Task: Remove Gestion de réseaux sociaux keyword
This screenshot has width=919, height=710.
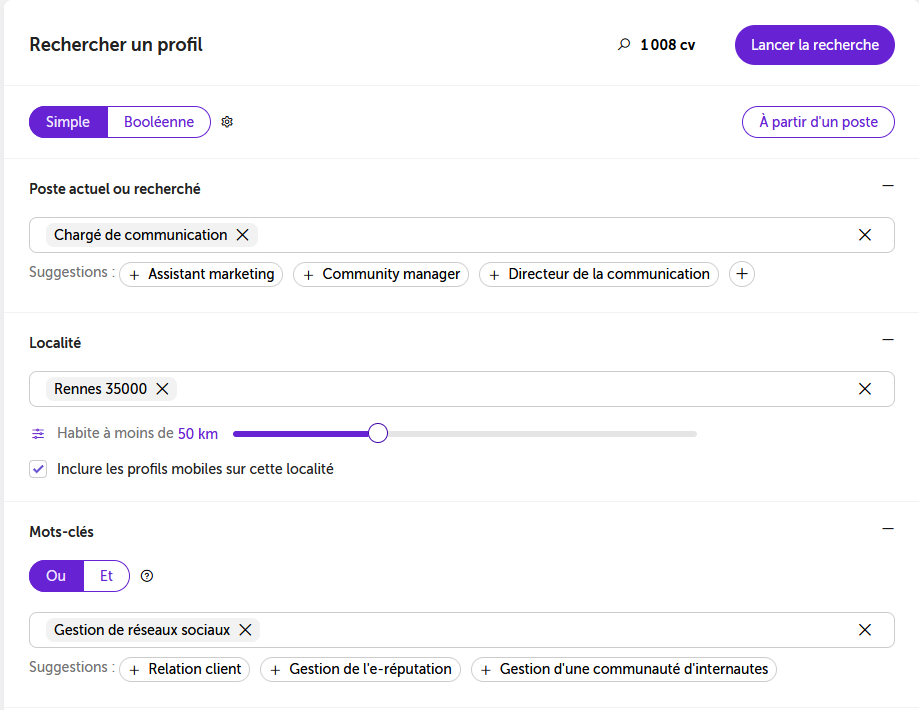Action: click(246, 630)
